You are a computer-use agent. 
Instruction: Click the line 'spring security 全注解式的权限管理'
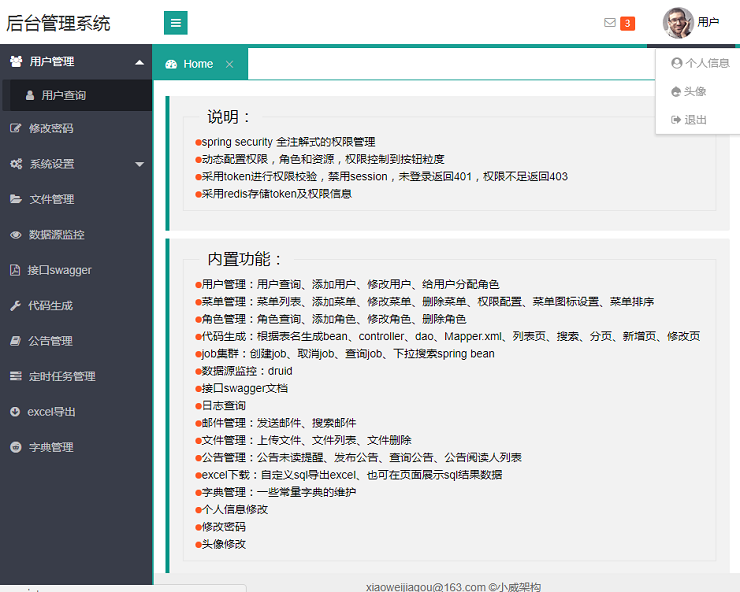(288, 142)
